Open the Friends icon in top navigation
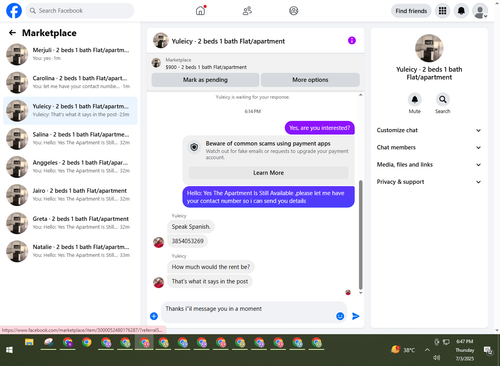Viewport: 500px width, 366px height. [x=247, y=11]
